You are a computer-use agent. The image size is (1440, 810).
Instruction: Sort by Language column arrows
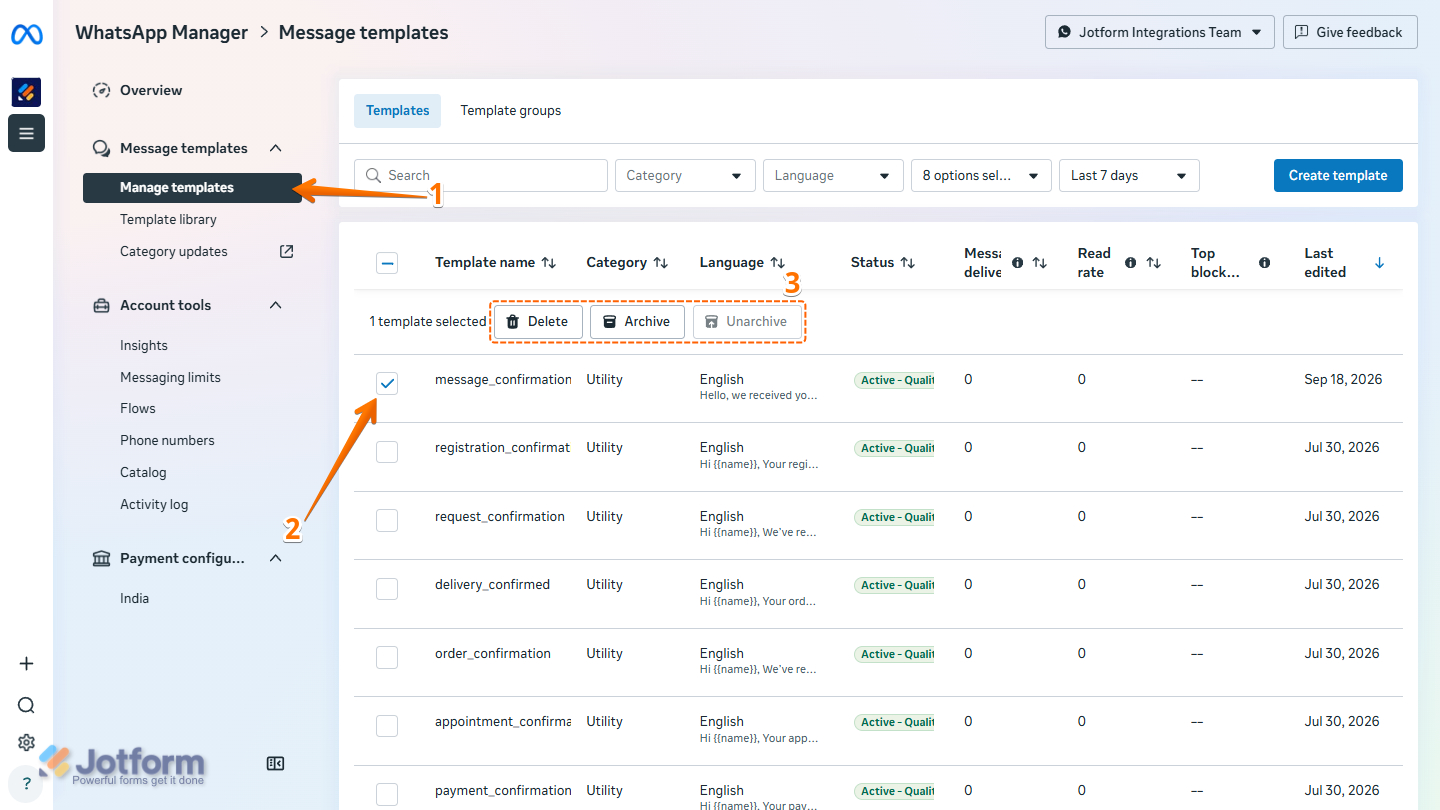[x=777, y=262]
